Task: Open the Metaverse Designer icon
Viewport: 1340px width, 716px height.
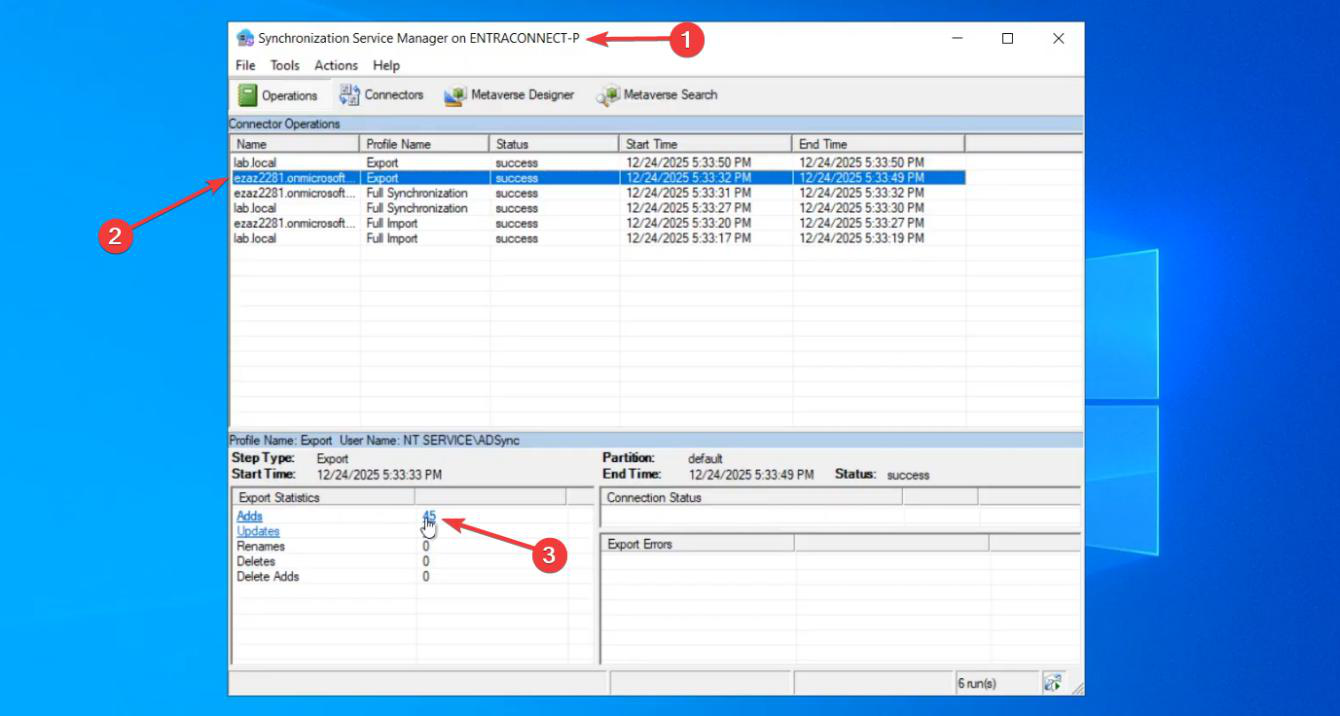Action: pos(455,95)
